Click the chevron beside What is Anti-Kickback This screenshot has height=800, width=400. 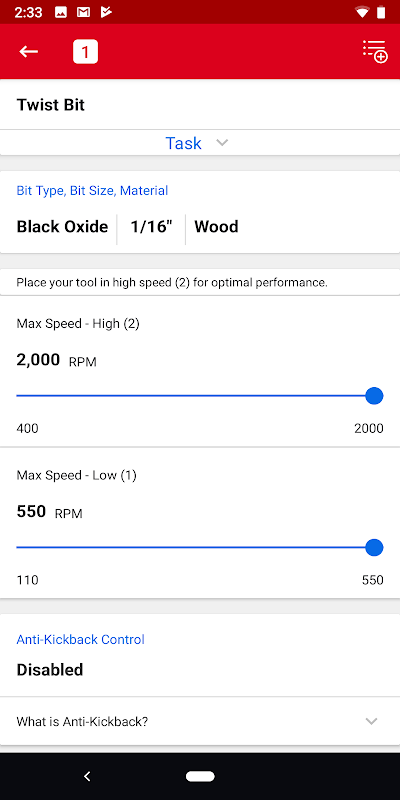[371, 721]
